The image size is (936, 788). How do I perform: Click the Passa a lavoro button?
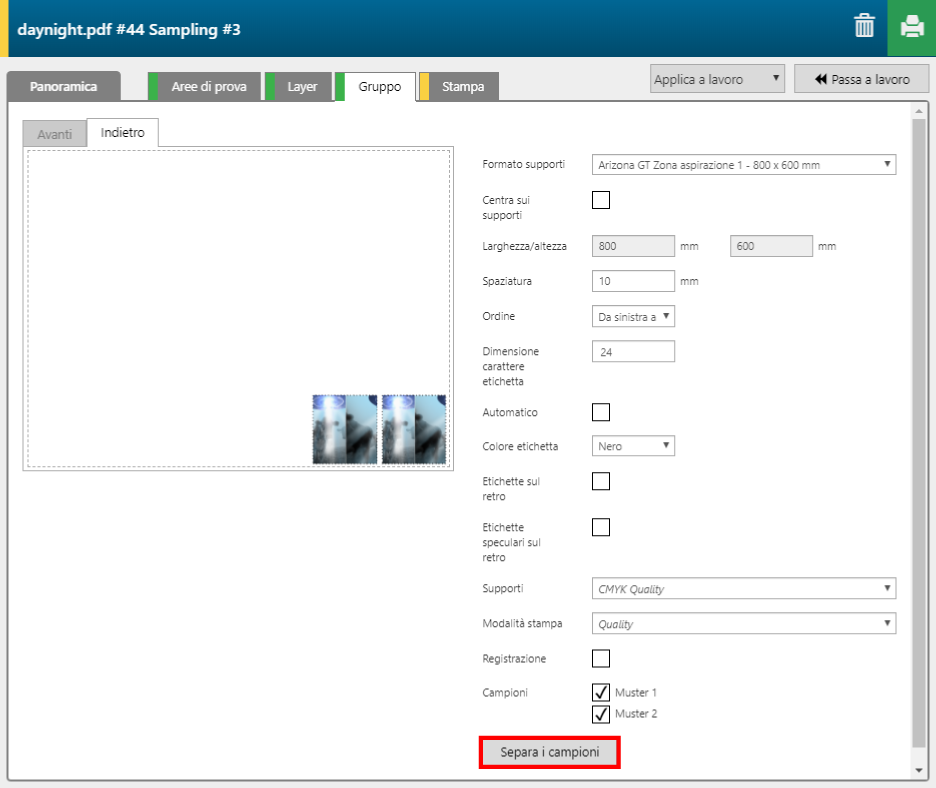click(x=862, y=79)
